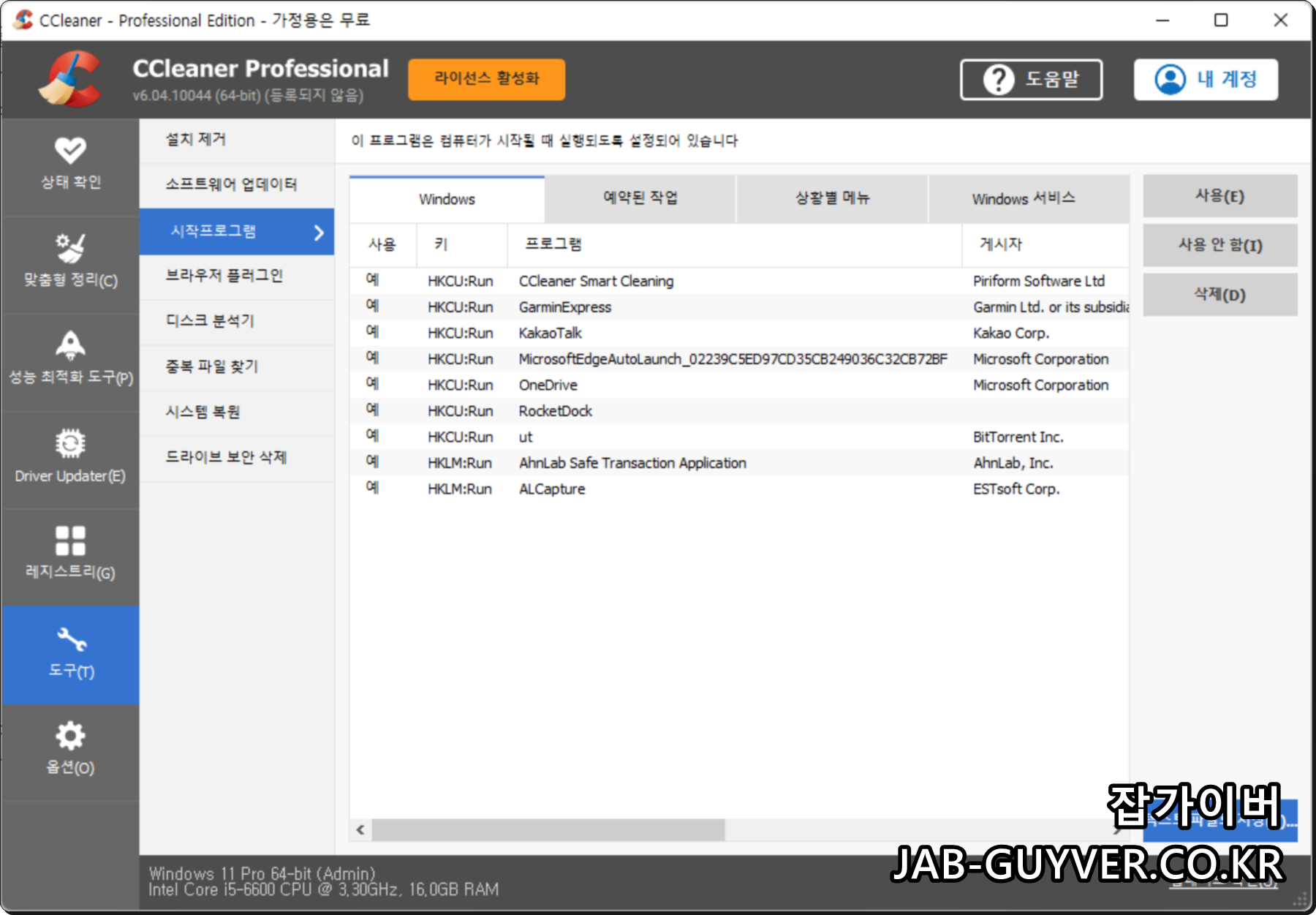Minimize the CCleaner window

point(1162,20)
